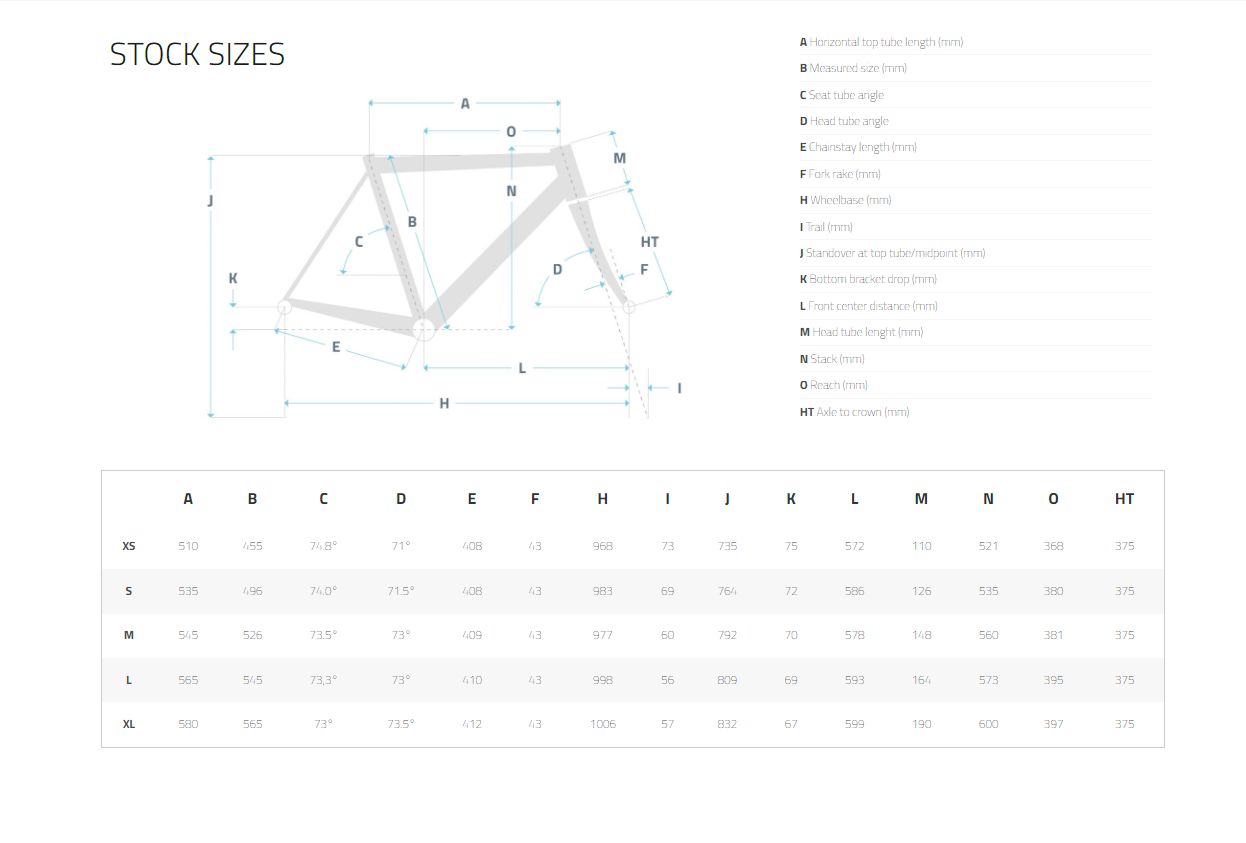Image resolution: width=1246 pixels, height=843 pixels.
Task: Click the Seat tube angle legend entry
Action: 841,95
